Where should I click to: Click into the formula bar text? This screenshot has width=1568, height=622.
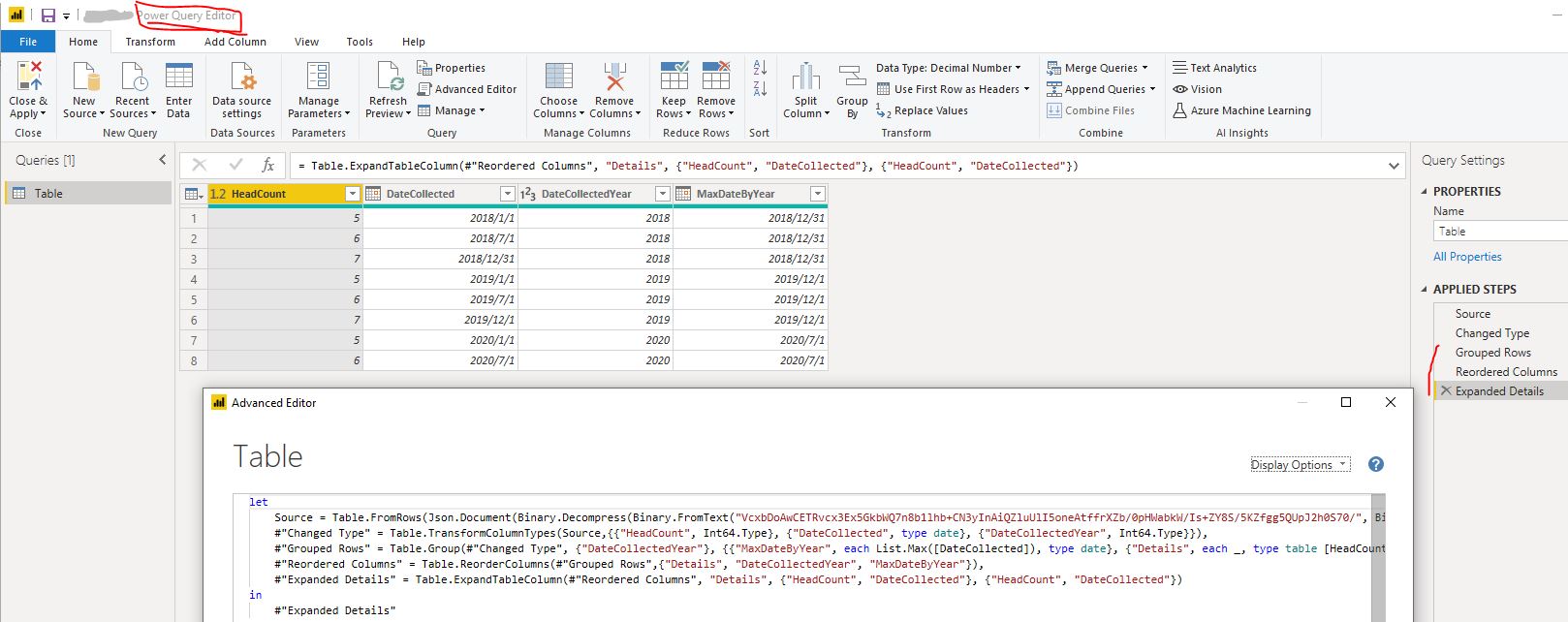(x=837, y=166)
